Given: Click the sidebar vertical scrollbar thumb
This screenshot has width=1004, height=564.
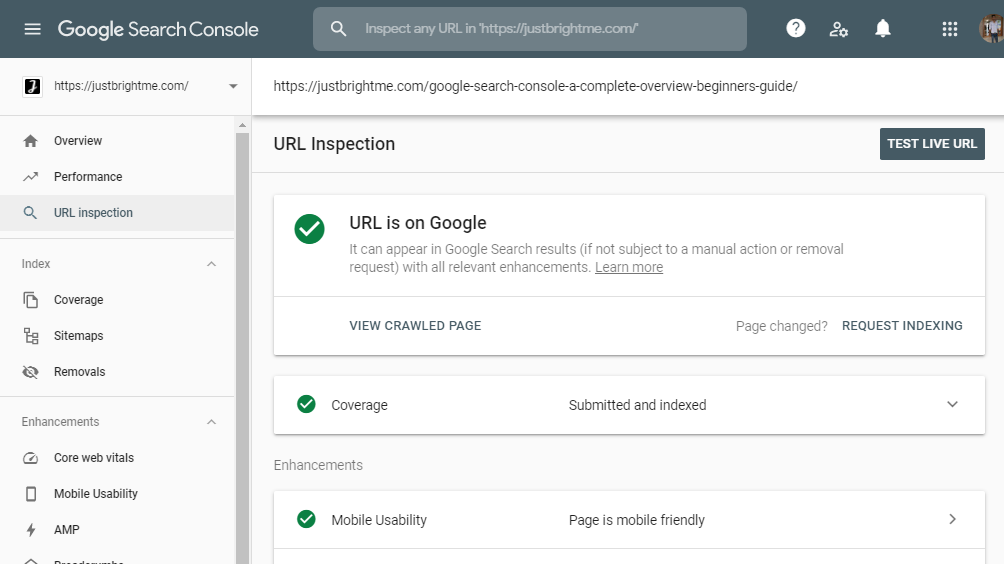Looking at the screenshot, I should pyautogui.click(x=242, y=348).
